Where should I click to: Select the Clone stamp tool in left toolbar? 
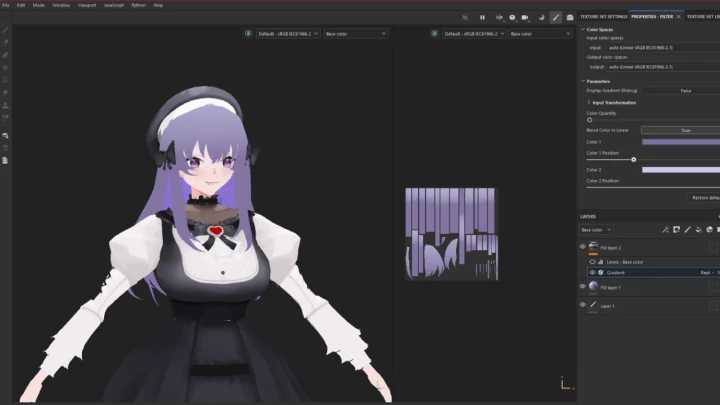[x=6, y=105]
